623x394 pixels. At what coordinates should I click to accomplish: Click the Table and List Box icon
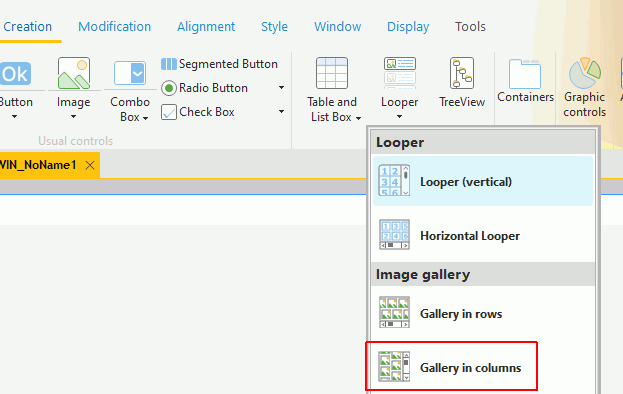click(x=332, y=73)
